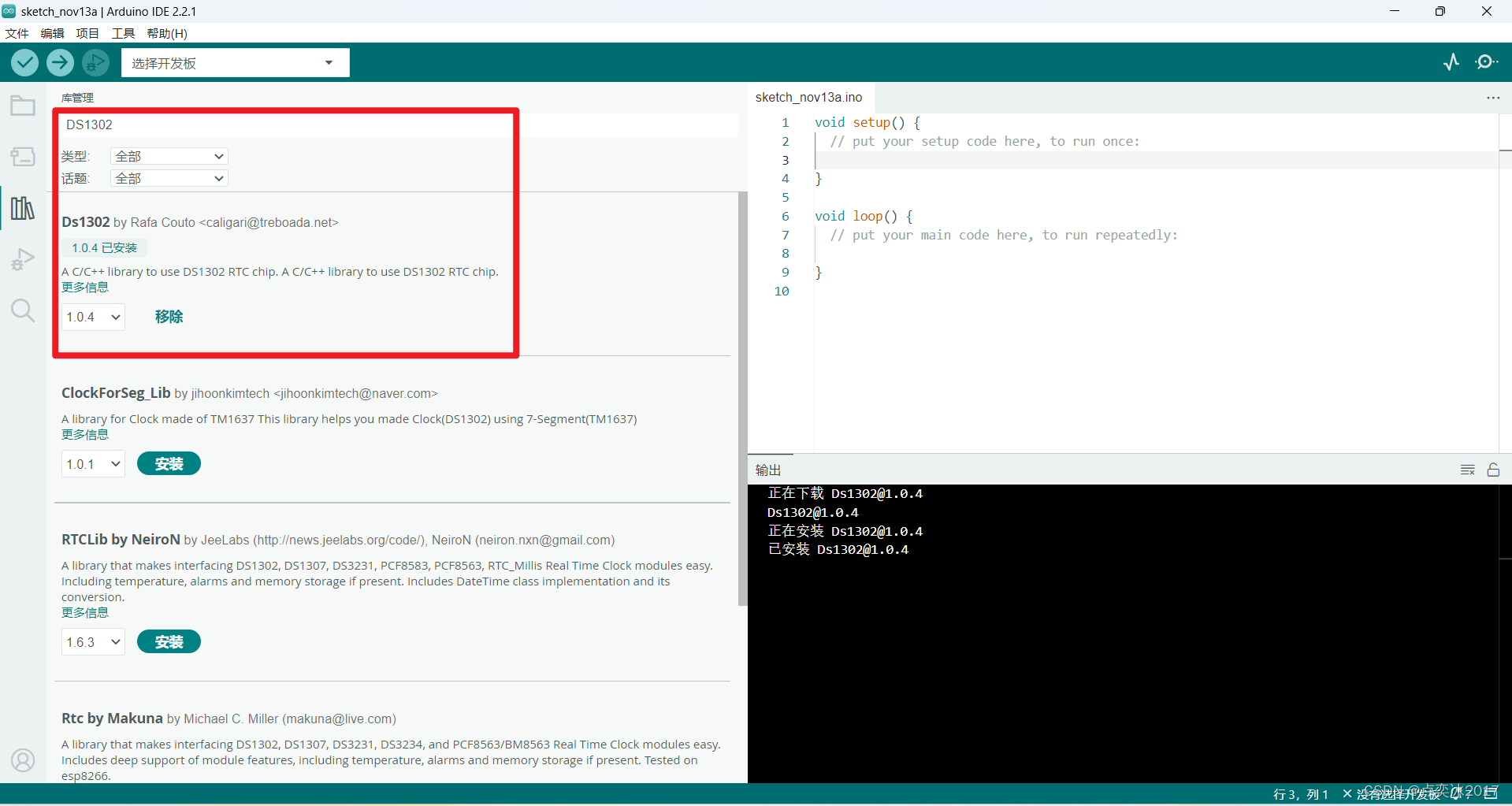Open the editor tab options ellipsis
This screenshot has height=806, width=1512.
click(x=1493, y=98)
